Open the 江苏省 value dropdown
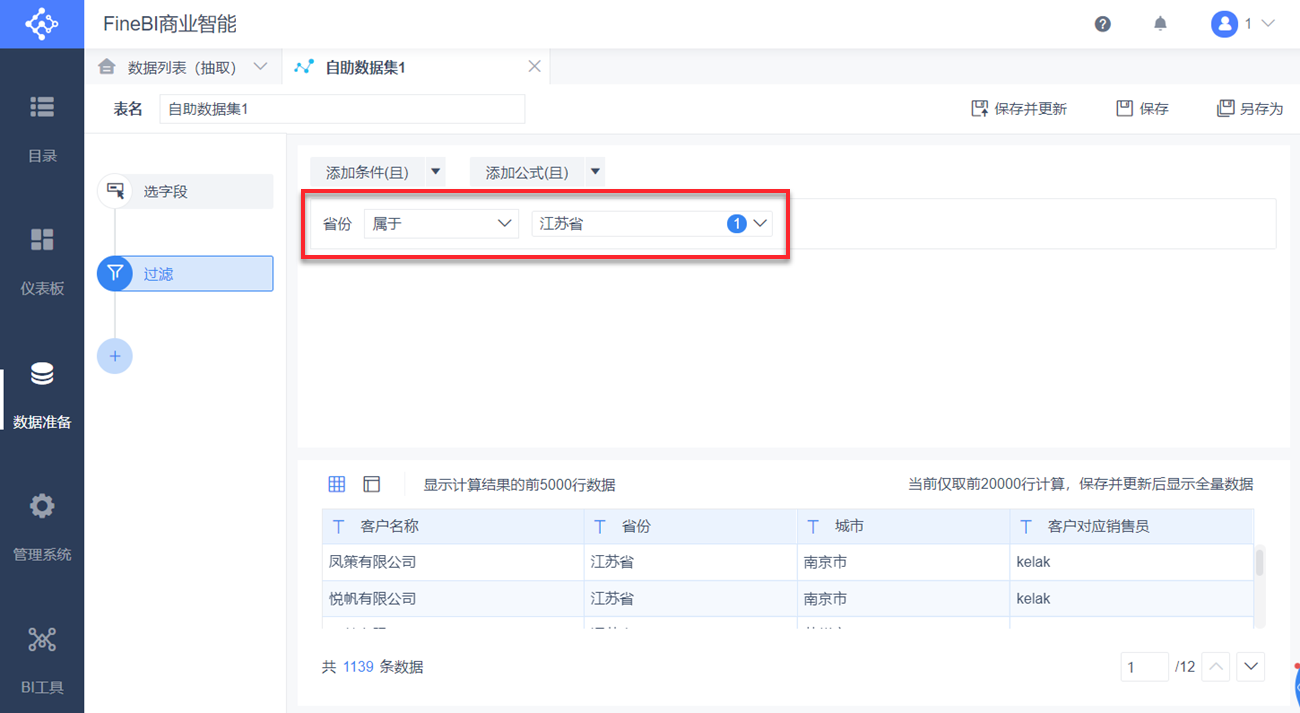Screen dimensions: 1300x713 click(x=652, y=224)
